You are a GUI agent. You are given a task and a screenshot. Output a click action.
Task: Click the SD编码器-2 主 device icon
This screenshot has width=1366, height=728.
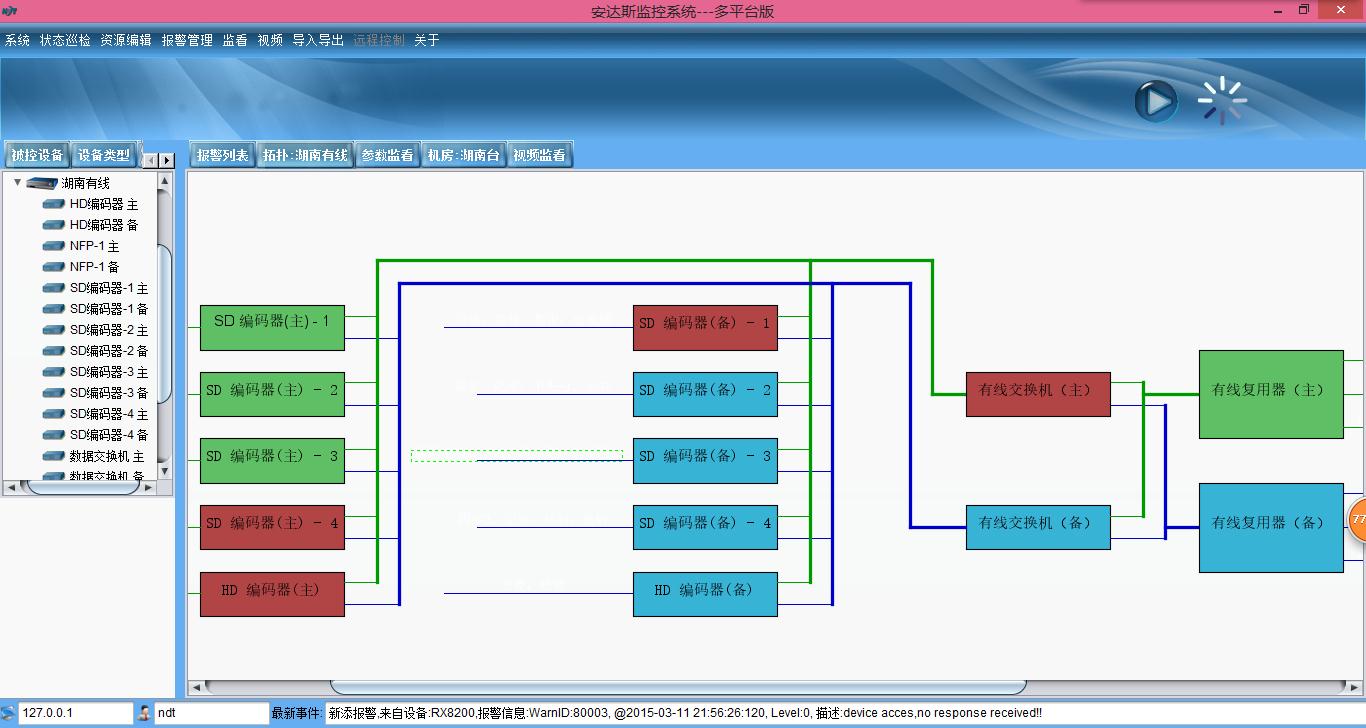coord(54,330)
